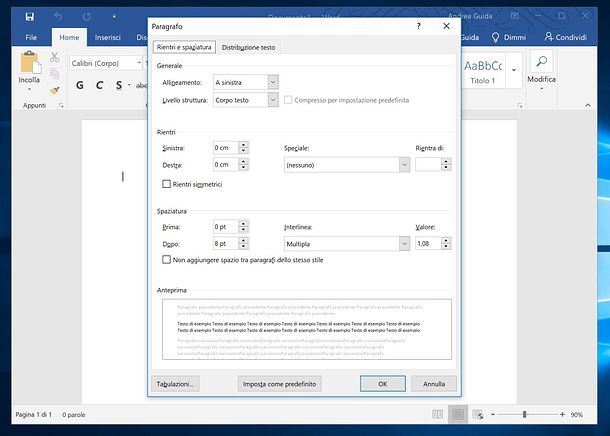Increase Rientra di value with up arrow
The width and height of the screenshot is (610, 436).
pyautogui.click(x=446, y=161)
